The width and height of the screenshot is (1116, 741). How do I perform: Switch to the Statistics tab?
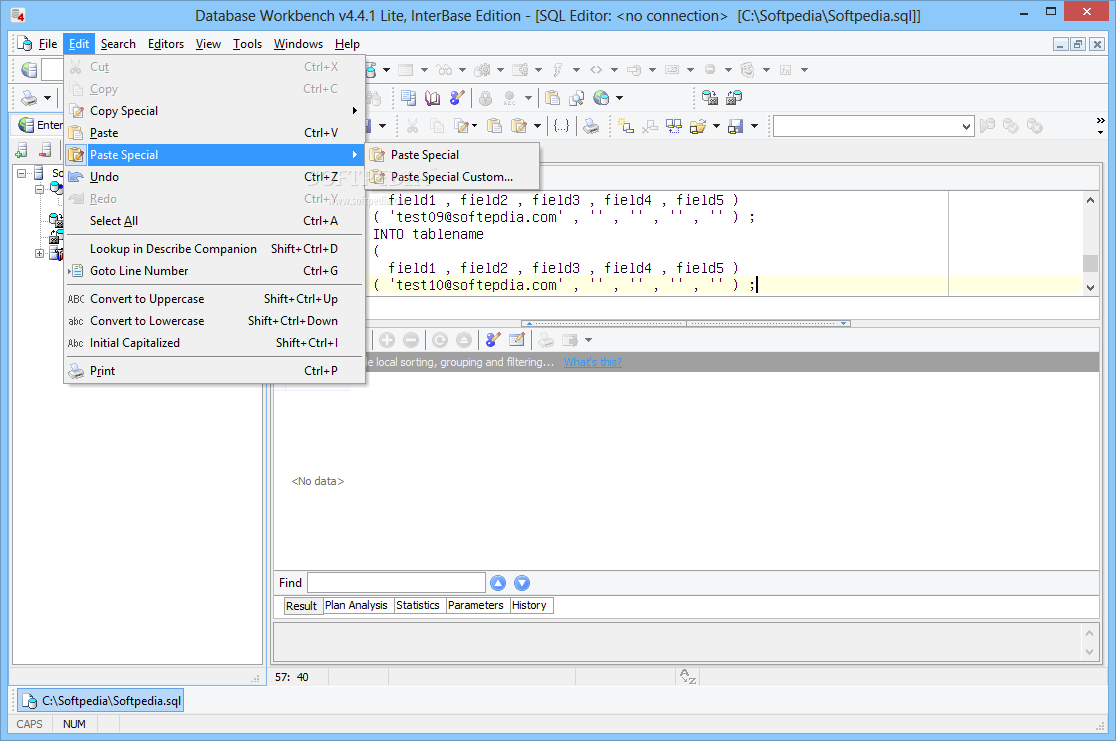click(418, 605)
